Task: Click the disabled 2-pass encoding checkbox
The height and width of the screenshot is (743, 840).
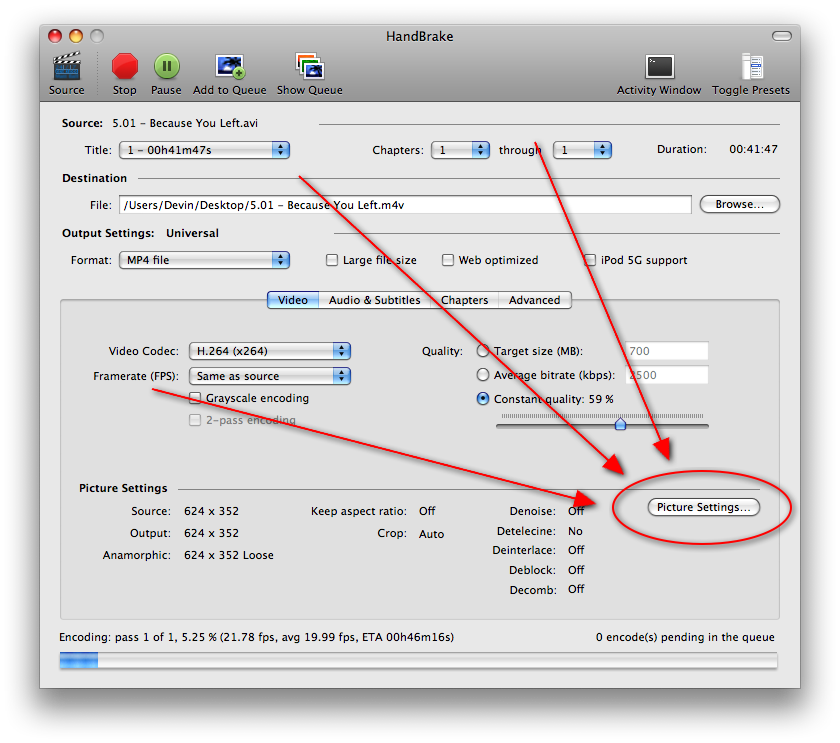Action: click(x=195, y=420)
